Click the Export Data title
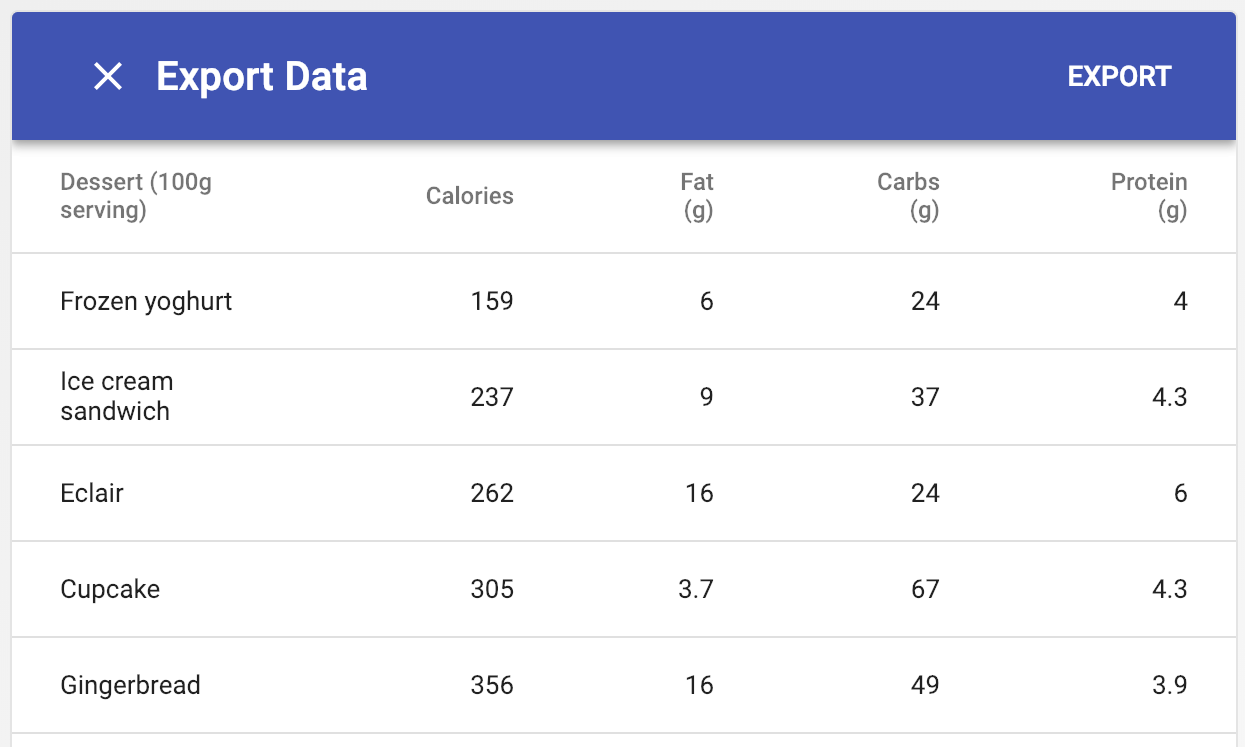 point(262,77)
